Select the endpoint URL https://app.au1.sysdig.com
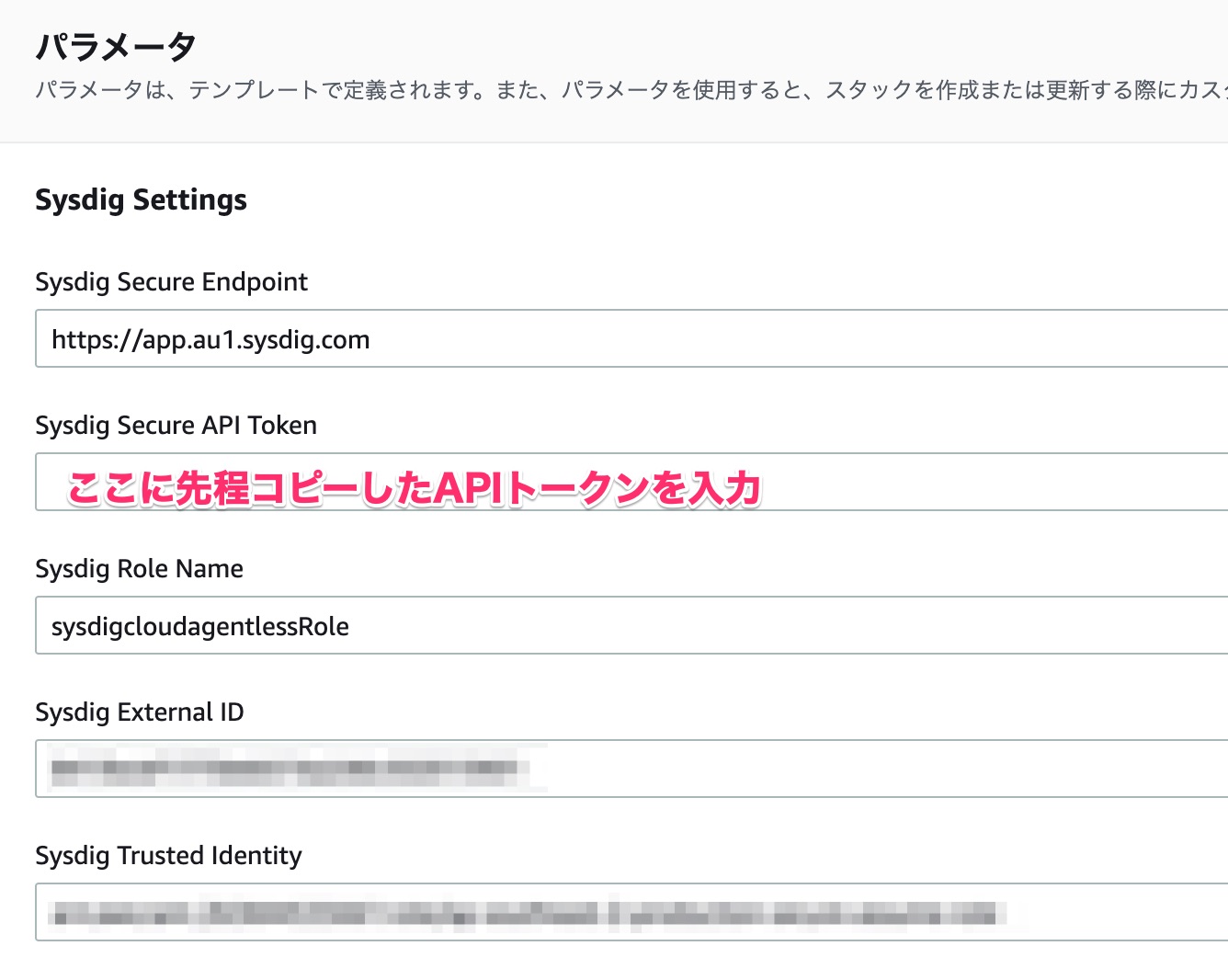The image size is (1228, 980). click(210, 339)
